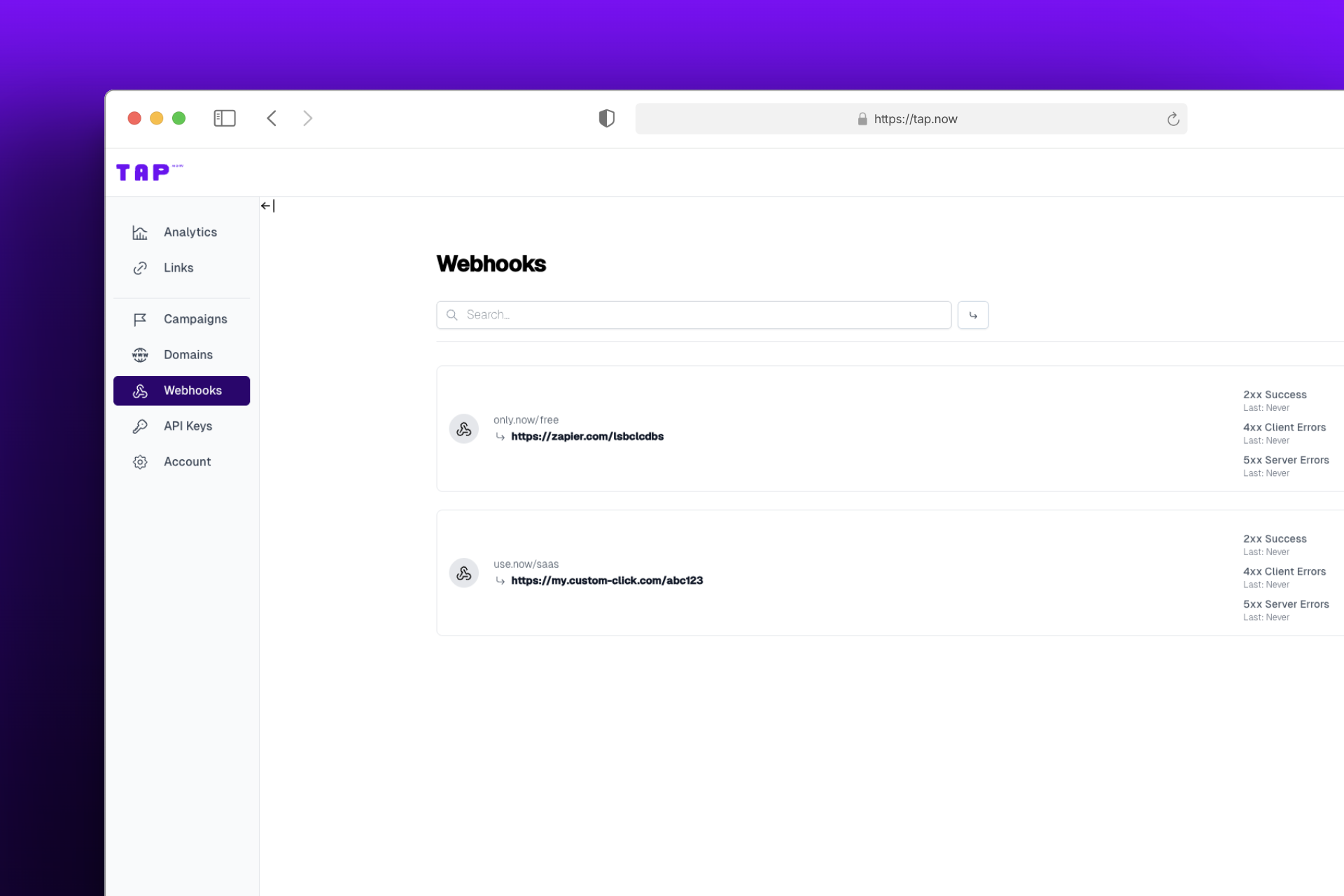This screenshot has height=896, width=1344.
Task: Click the webhook icon on only.now/free card
Action: pos(463,428)
